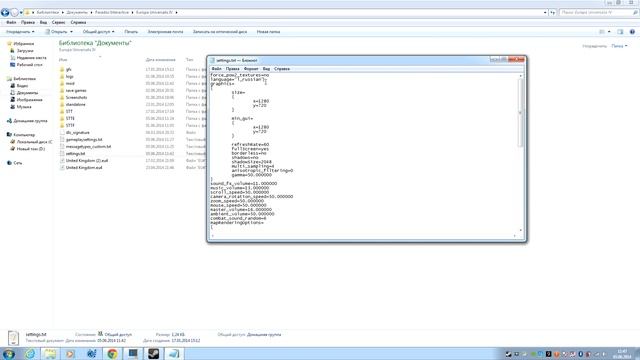The image size is (640, 360).
Task: Open the address bar history dropdown arrow
Action: tap(545, 13)
